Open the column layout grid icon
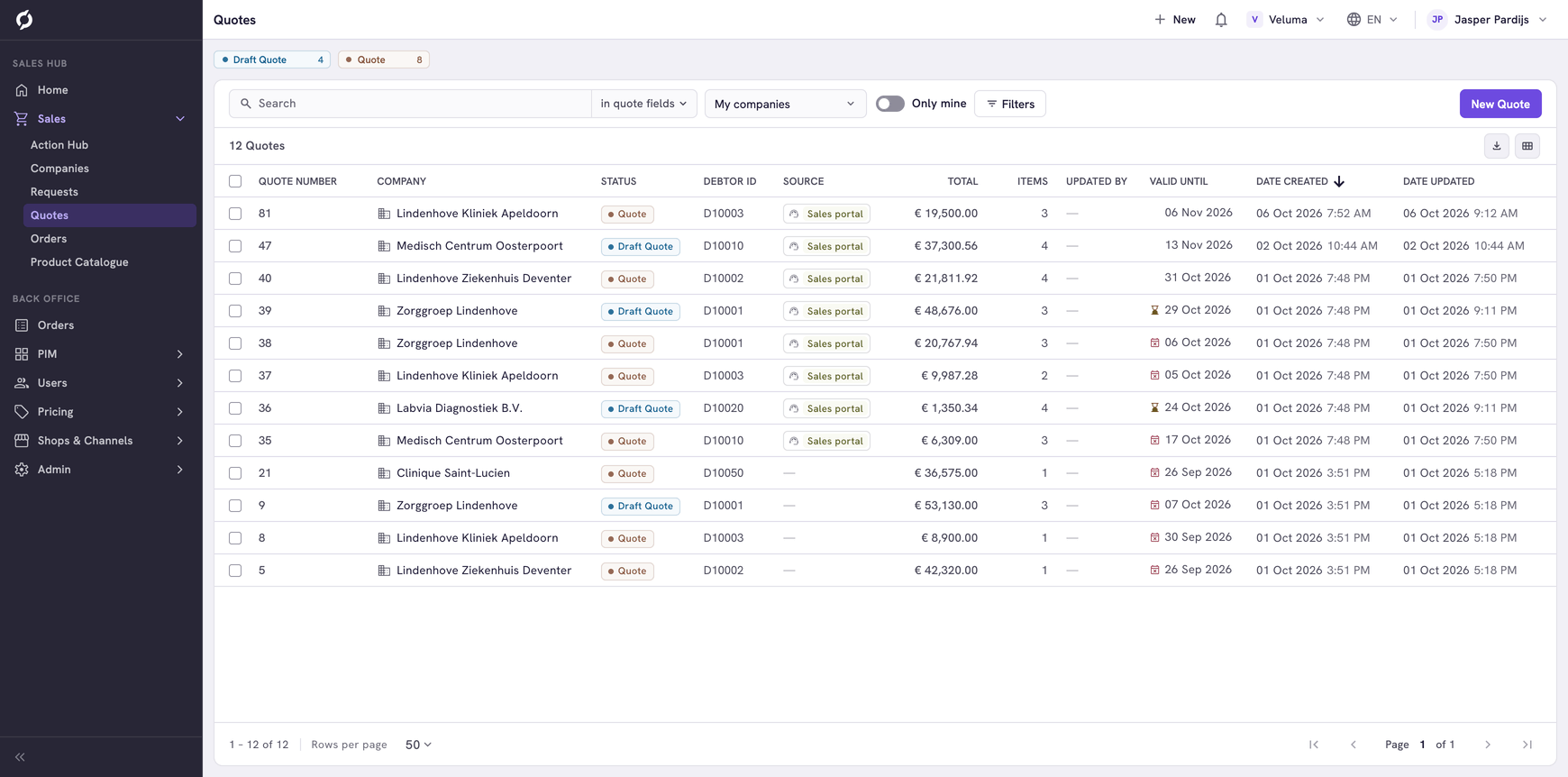The image size is (1568, 777). [x=1527, y=146]
